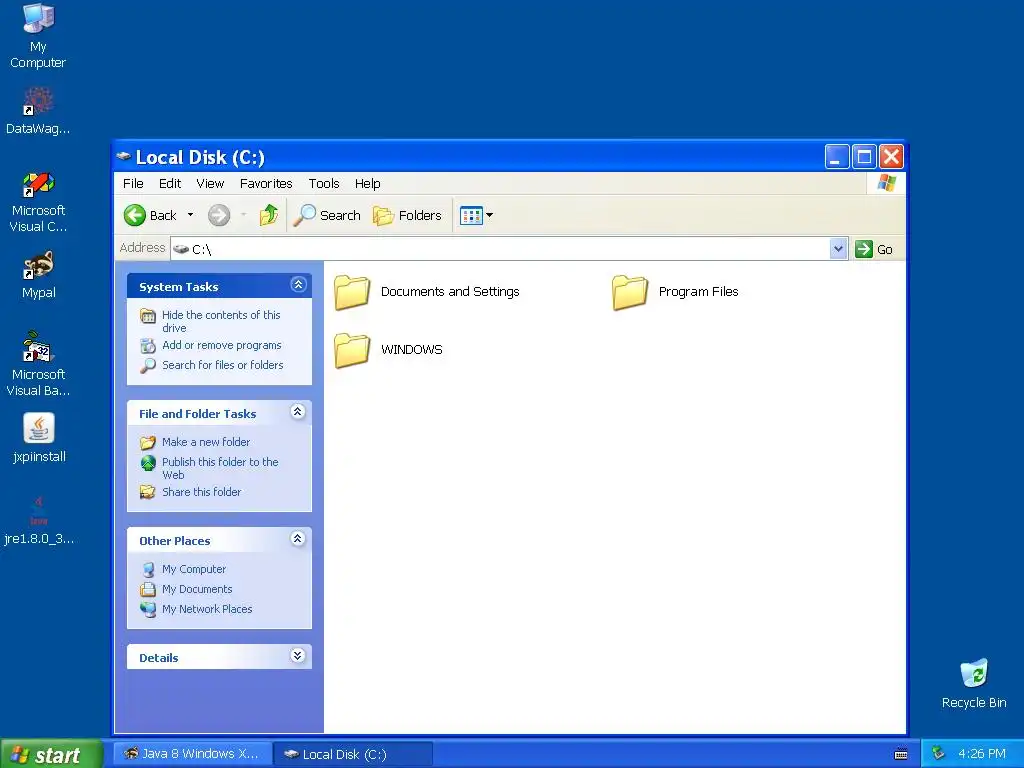Open the Help menu
This screenshot has width=1024, height=768.
[x=368, y=184]
